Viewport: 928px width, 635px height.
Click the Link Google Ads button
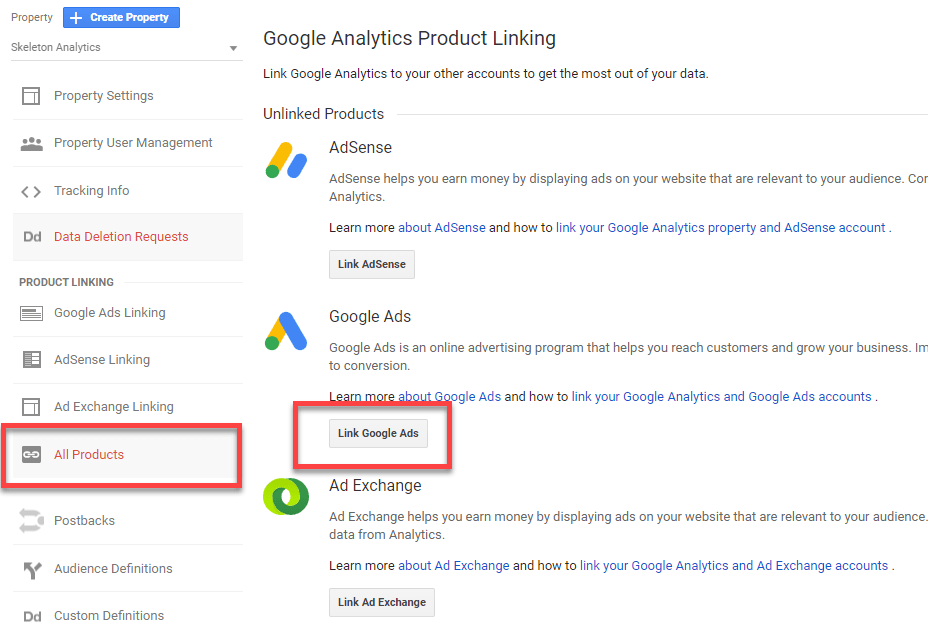pyautogui.click(x=378, y=433)
